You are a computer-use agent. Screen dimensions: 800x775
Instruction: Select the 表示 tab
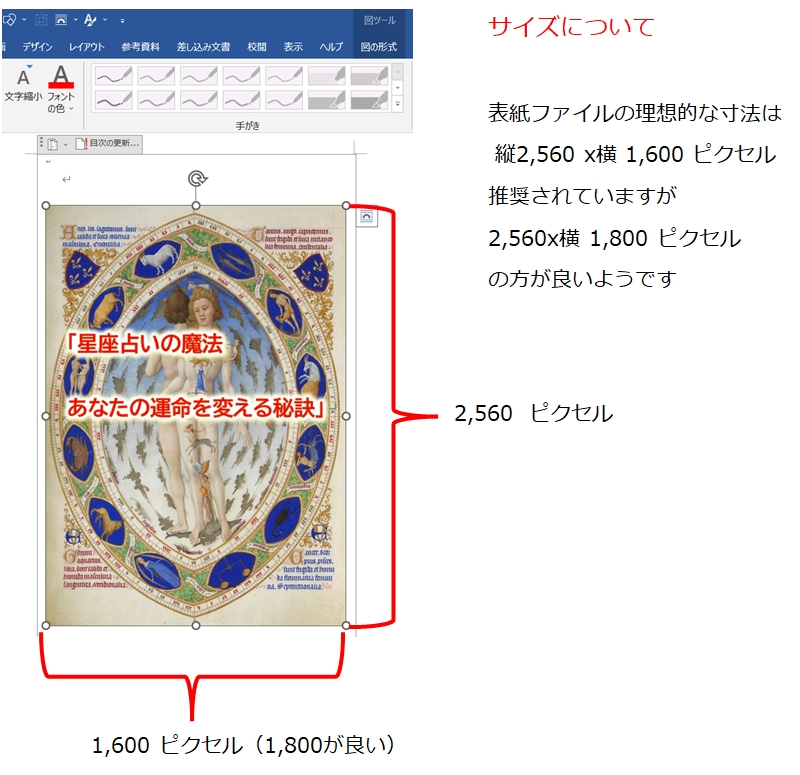(x=293, y=47)
